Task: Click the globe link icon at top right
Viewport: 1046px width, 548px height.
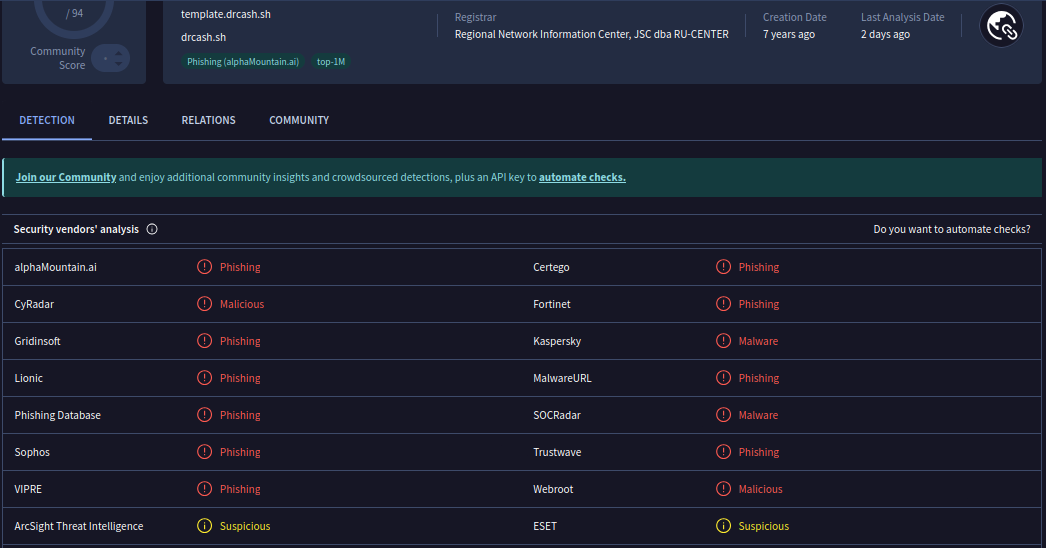Action: coord(1001,26)
